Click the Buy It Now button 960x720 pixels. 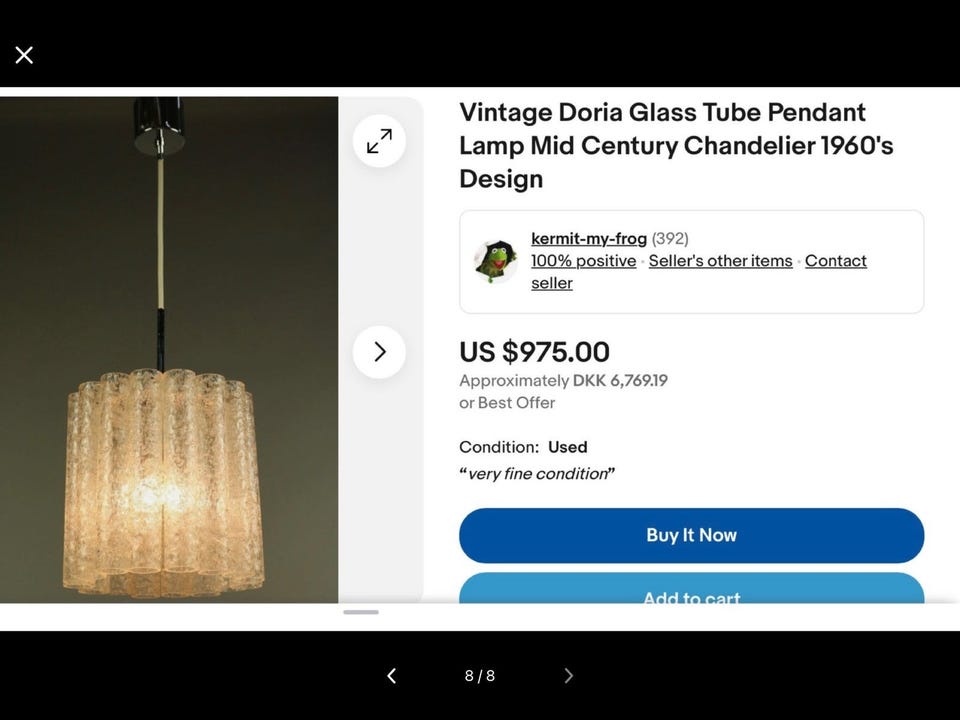click(691, 535)
